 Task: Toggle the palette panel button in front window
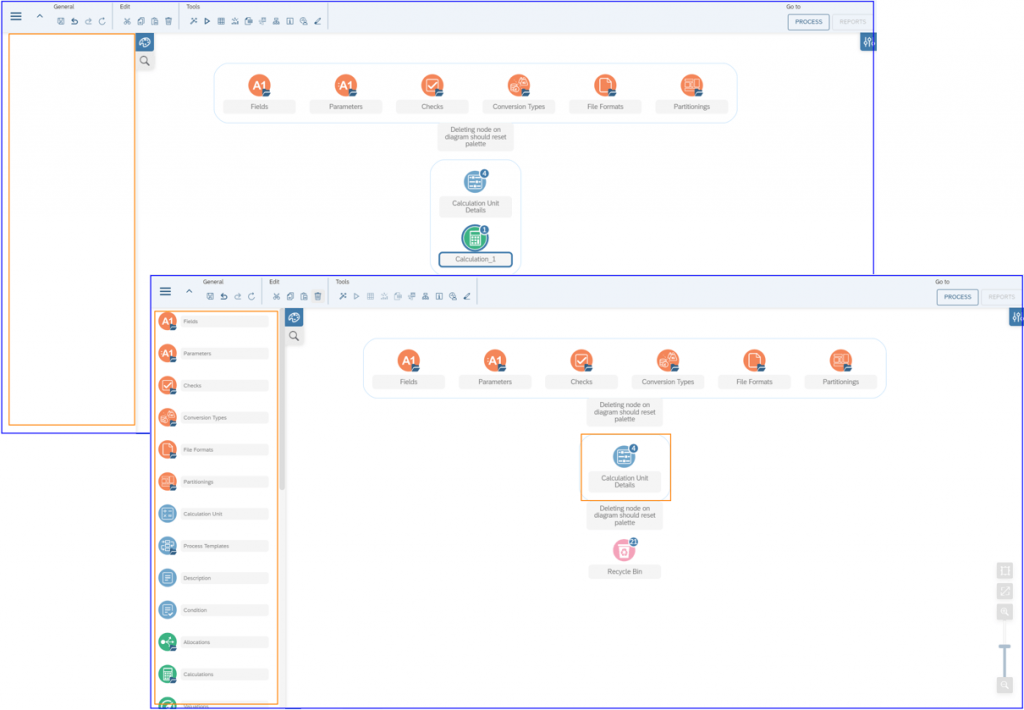coord(294,317)
